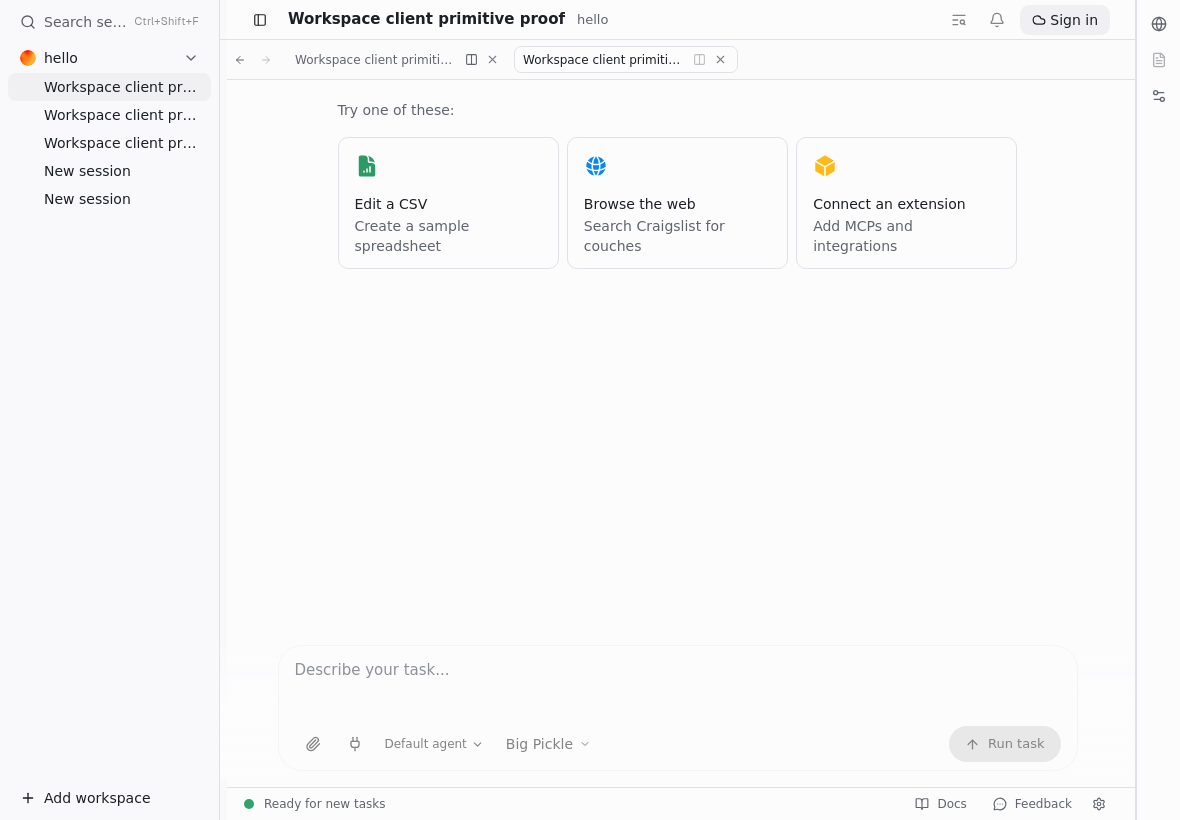Click the blue globe Browse icon
1180x820 pixels.
point(596,166)
